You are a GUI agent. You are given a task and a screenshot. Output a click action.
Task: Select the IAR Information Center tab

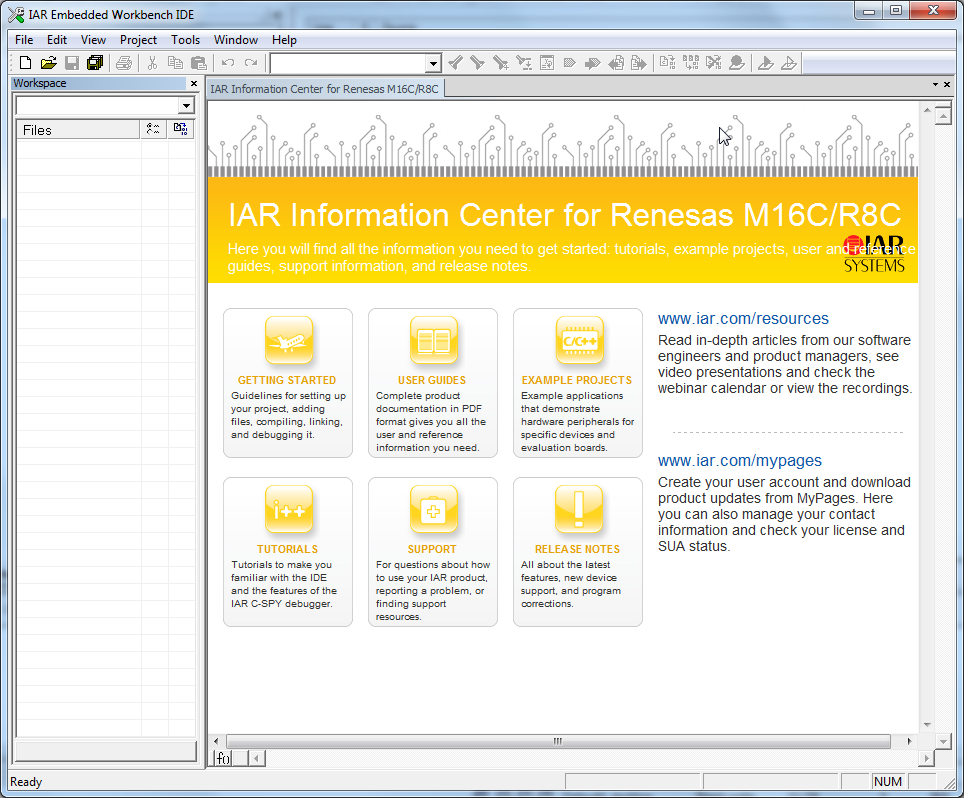(324, 88)
